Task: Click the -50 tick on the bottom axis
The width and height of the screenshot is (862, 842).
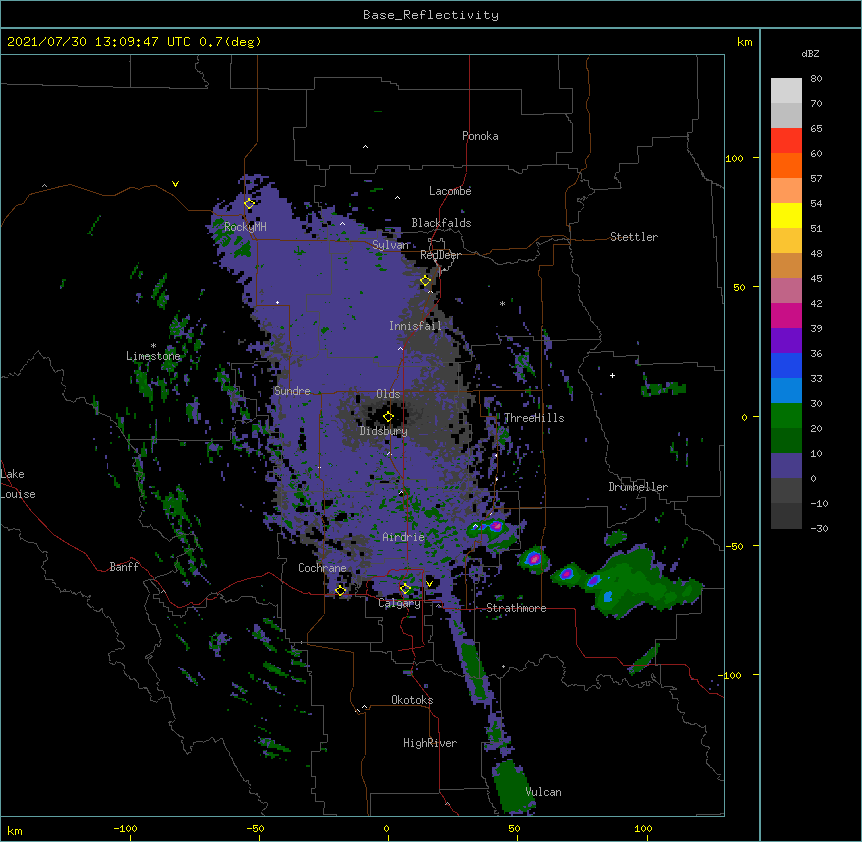Action: point(255,828)
